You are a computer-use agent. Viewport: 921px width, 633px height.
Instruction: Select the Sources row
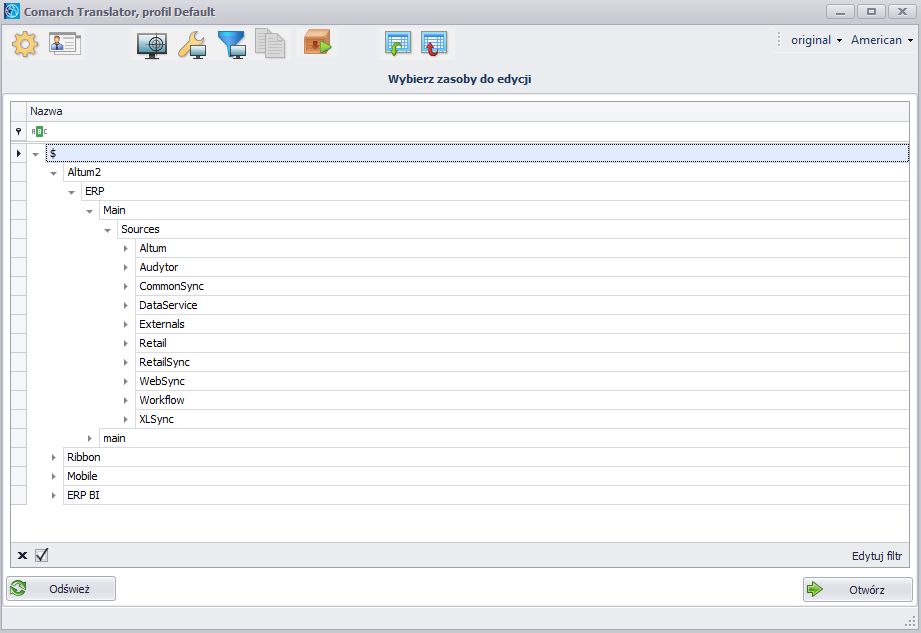tap(513, 229)
